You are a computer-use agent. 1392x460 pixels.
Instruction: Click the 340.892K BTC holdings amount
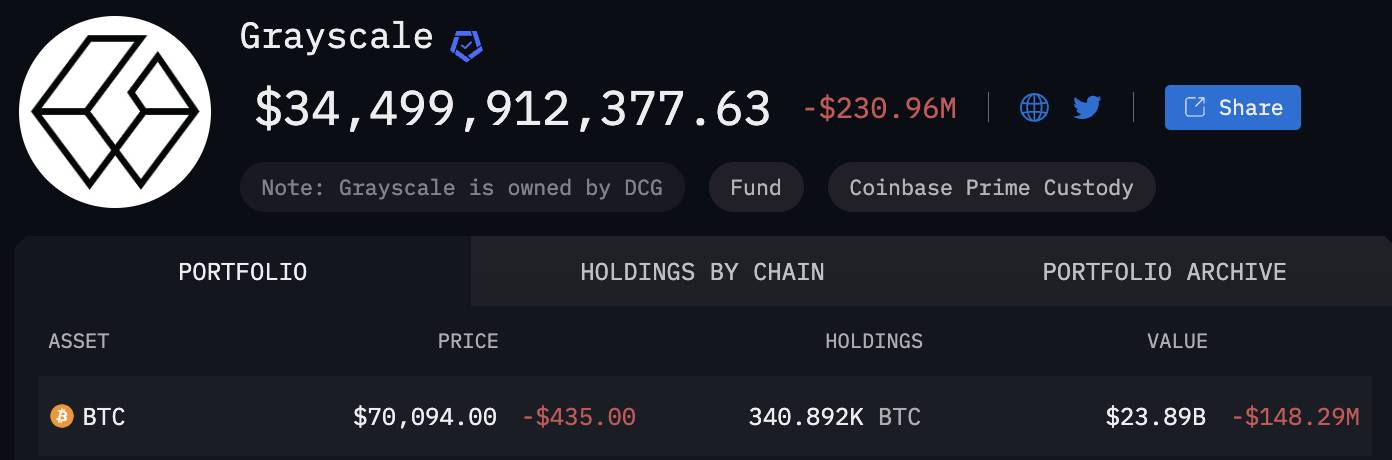(x=834, y=417)
